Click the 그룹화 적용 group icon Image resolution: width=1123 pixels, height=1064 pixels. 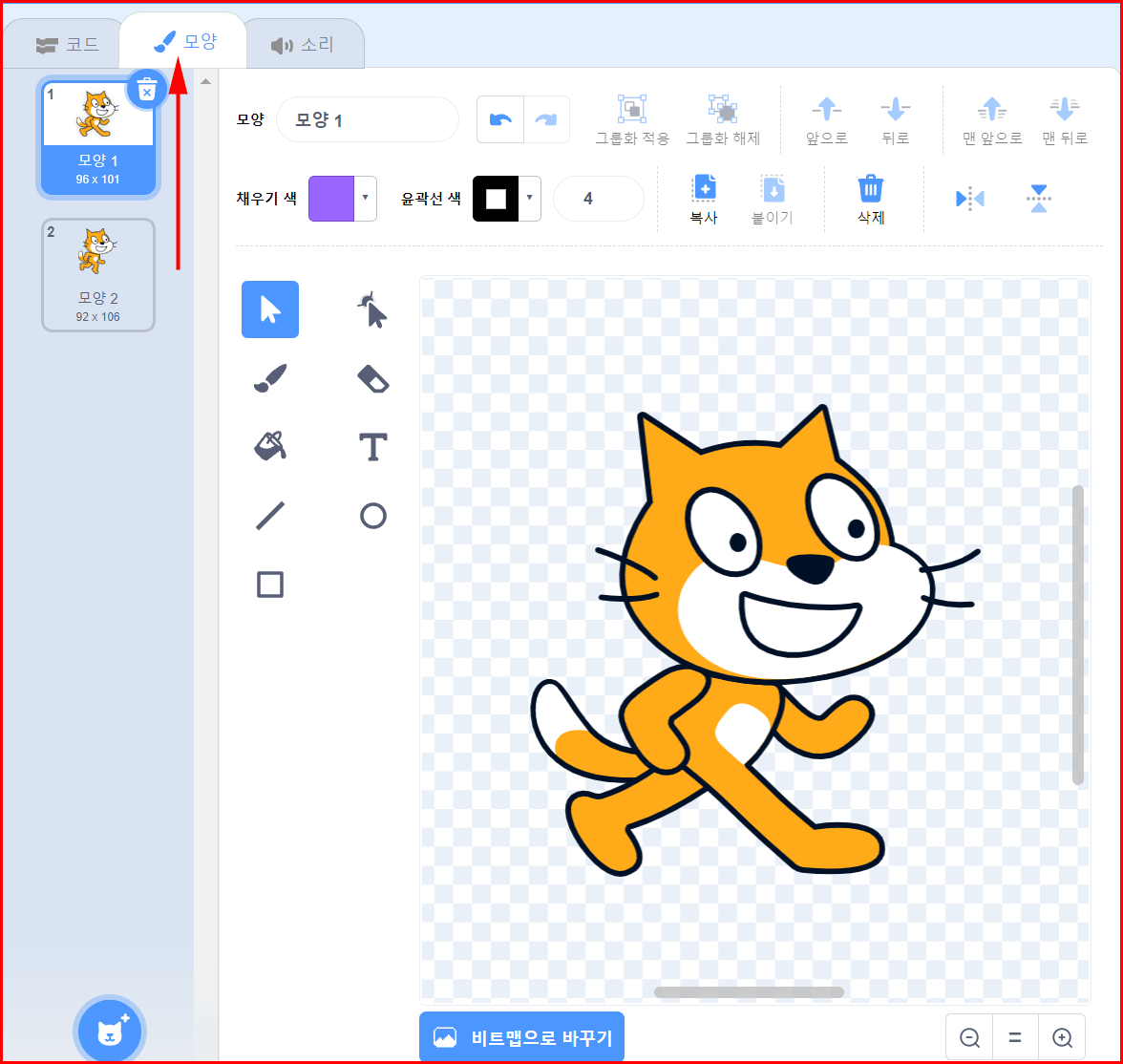point(632,110)
